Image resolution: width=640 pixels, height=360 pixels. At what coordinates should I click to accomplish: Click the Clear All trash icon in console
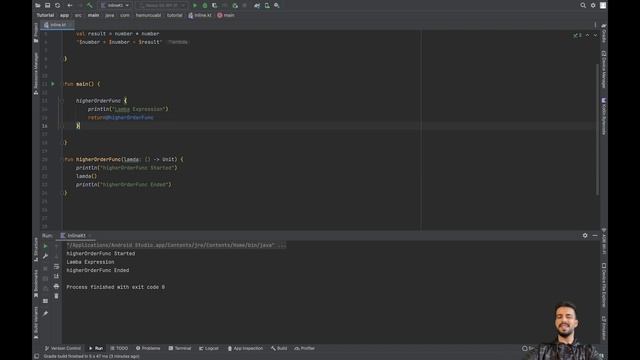tap(56, 296)
